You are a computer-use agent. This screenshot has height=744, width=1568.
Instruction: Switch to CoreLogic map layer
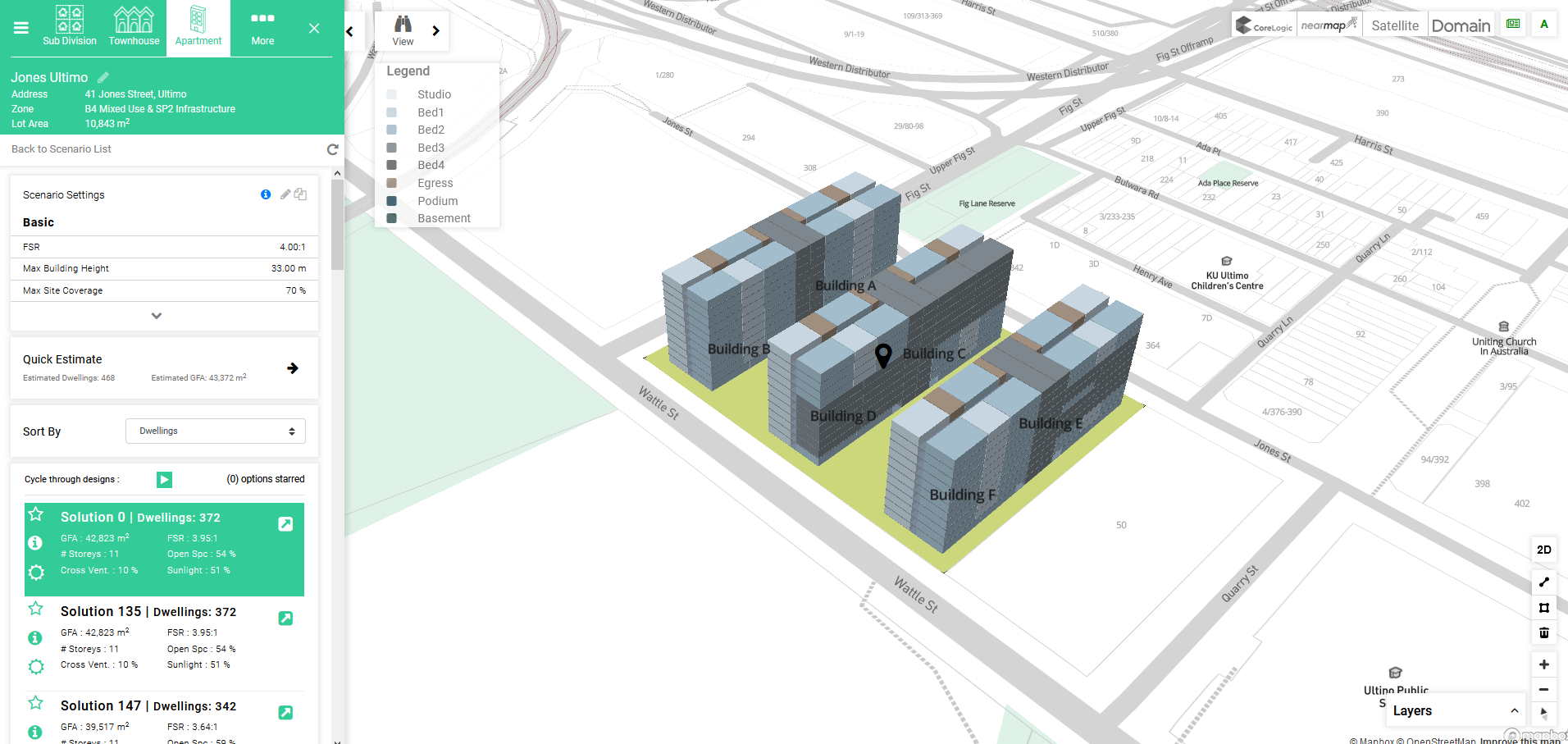click(x=1265, y=25)
